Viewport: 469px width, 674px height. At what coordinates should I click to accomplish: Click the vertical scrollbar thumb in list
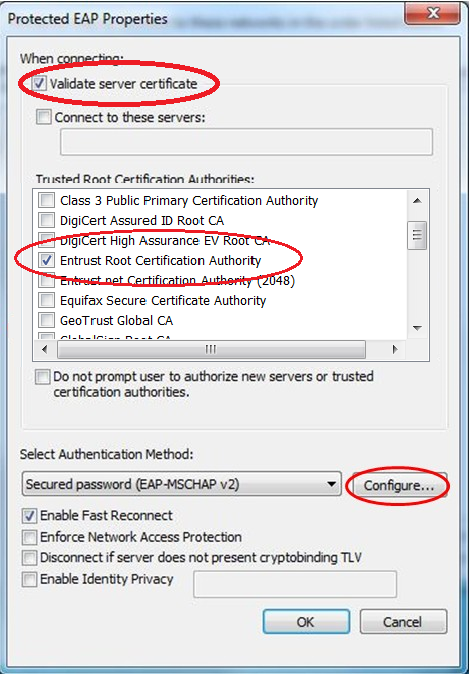point(417,235)
